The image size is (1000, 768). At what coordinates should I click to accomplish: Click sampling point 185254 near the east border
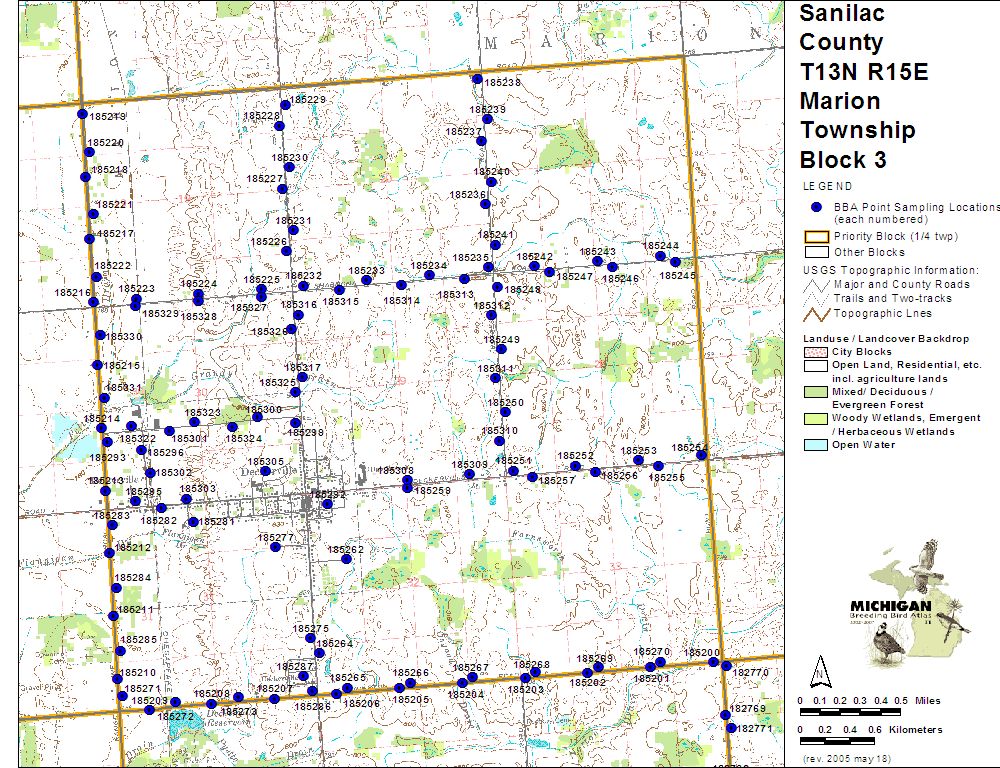pos(702,455)
